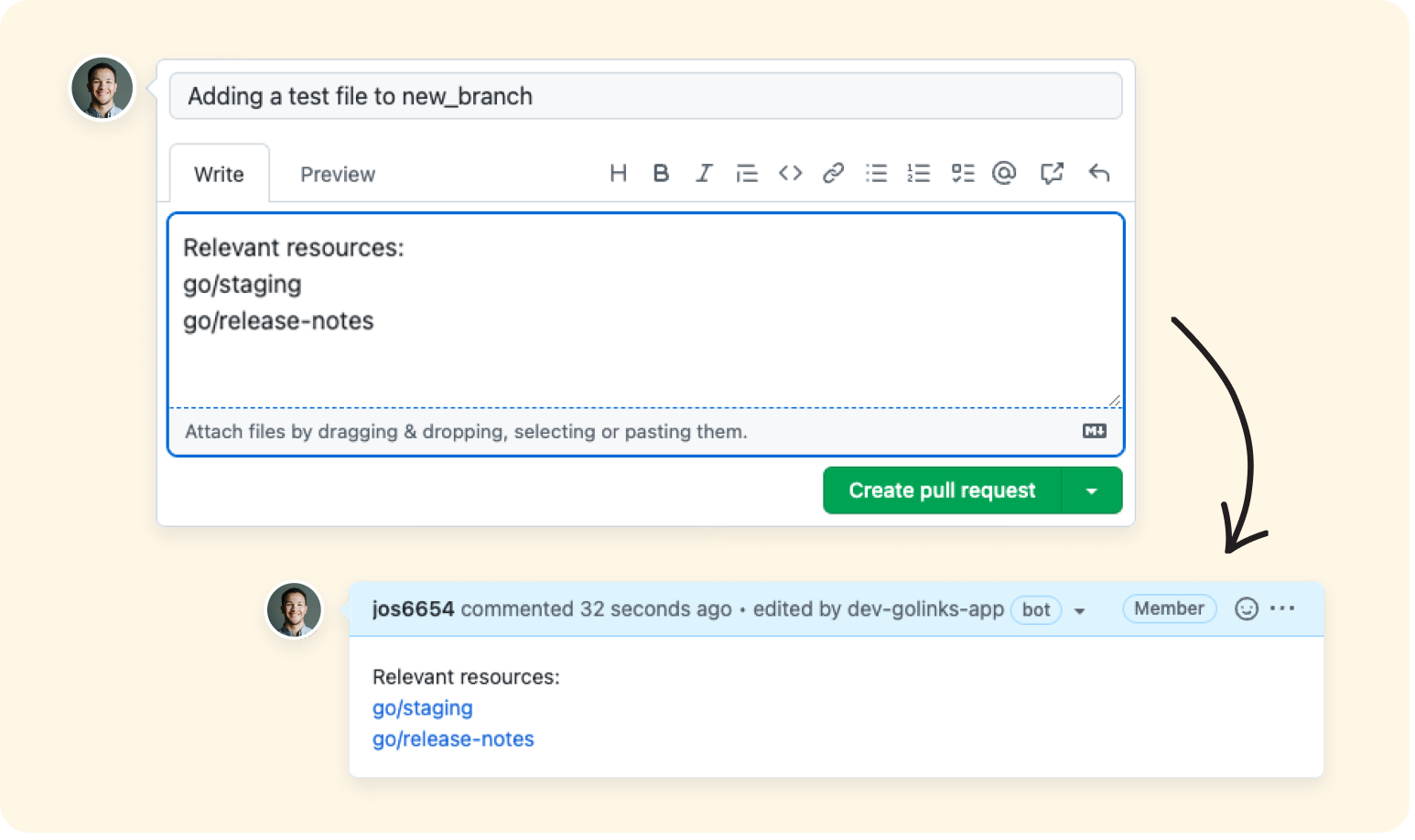
Task: Open the Create pull request dropdown arrow
Action: tap(1091, 490)
